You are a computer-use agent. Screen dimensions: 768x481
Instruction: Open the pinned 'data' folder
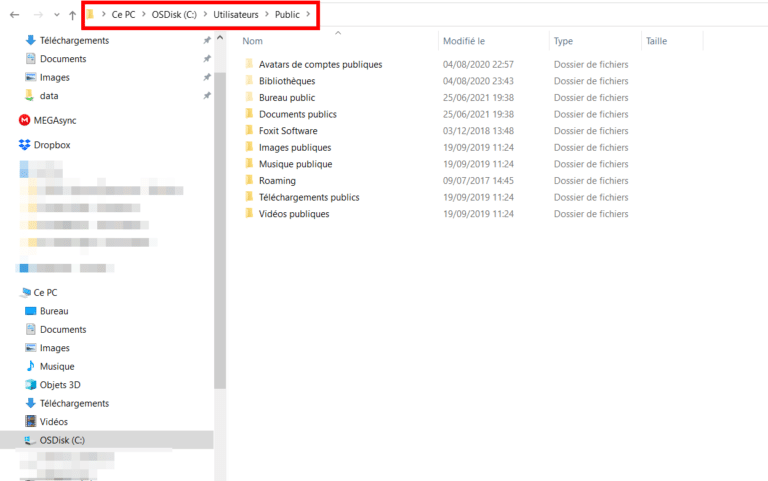coord(49,96)
